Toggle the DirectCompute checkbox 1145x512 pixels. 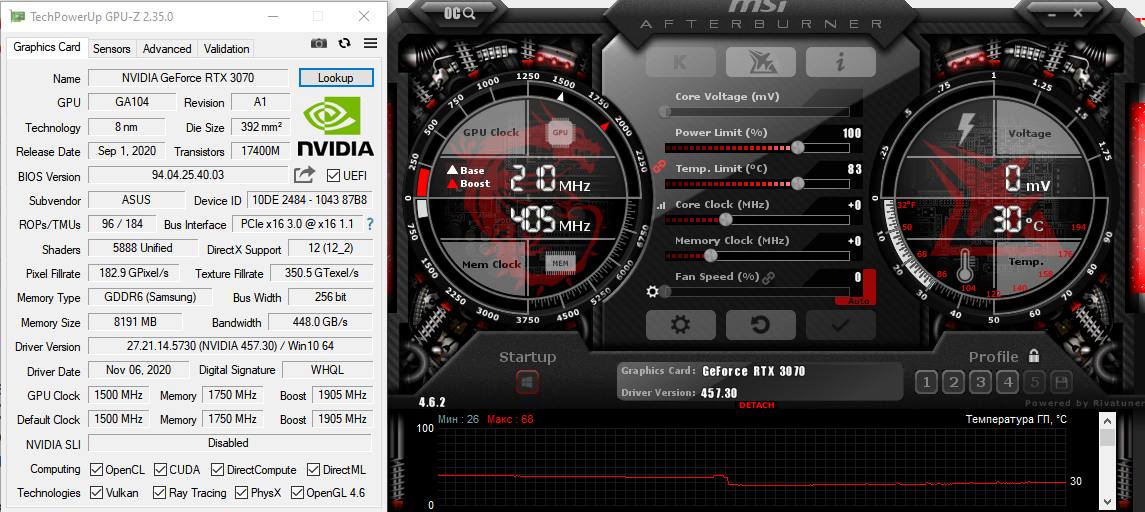tap(217, 469)
